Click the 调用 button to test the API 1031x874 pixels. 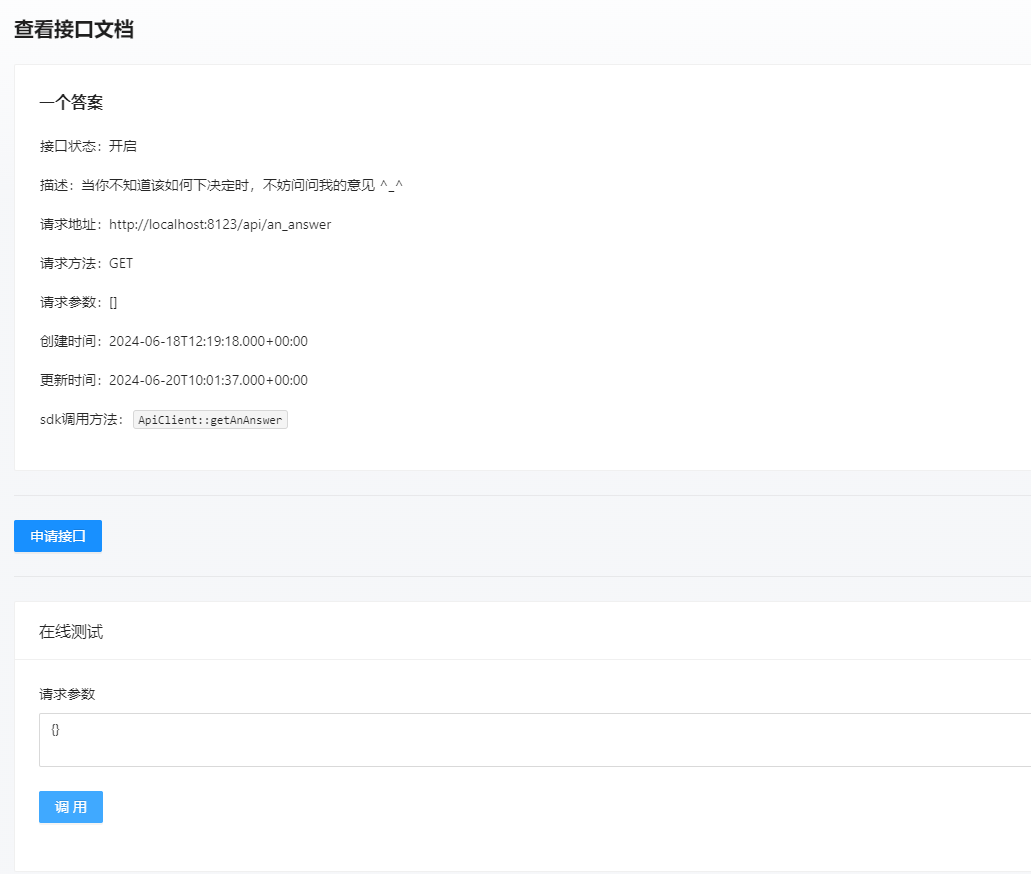(70, 807)
